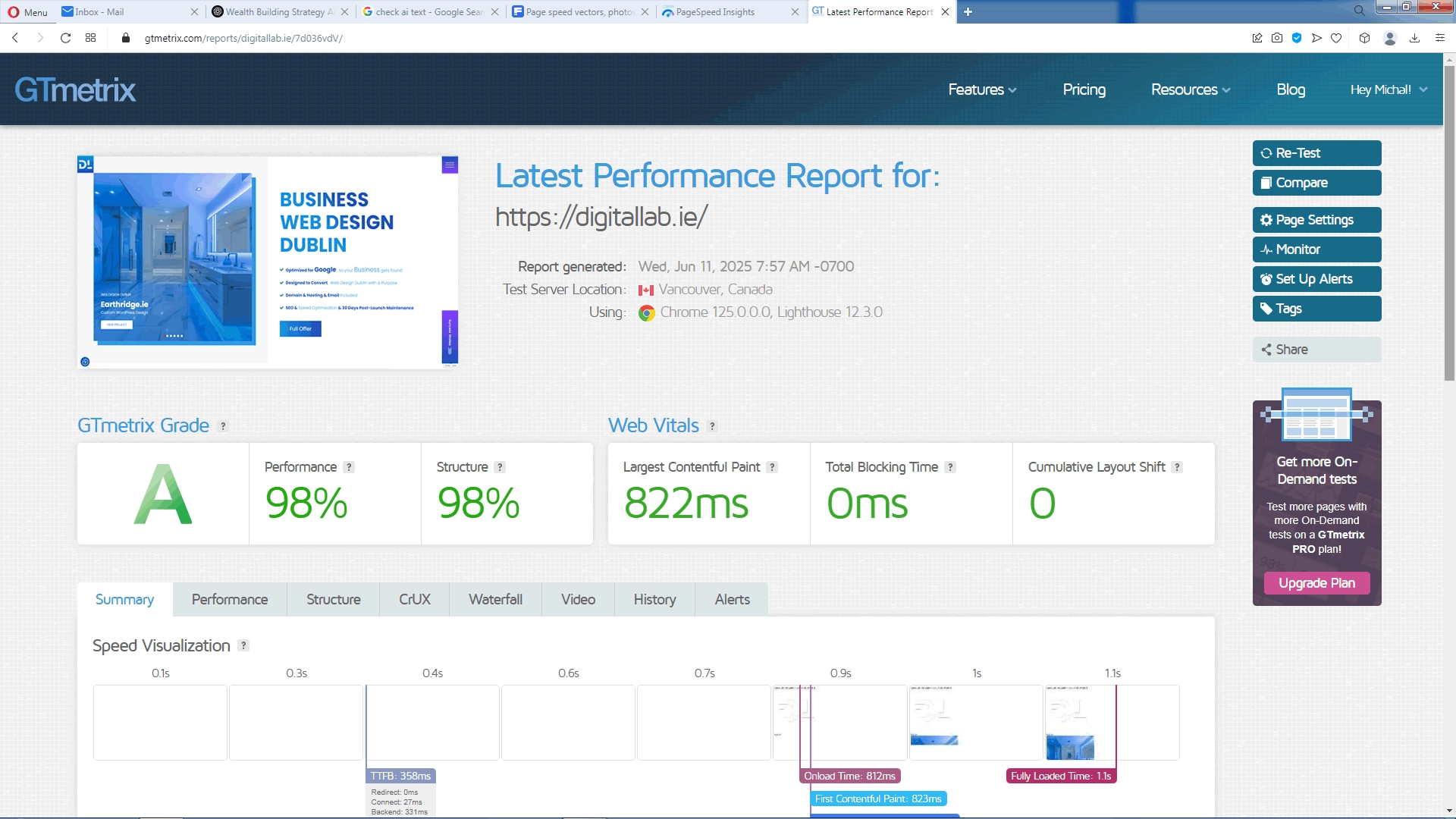Click the Monitor button
The image size is (1456, 819).
click(1316, 249)
